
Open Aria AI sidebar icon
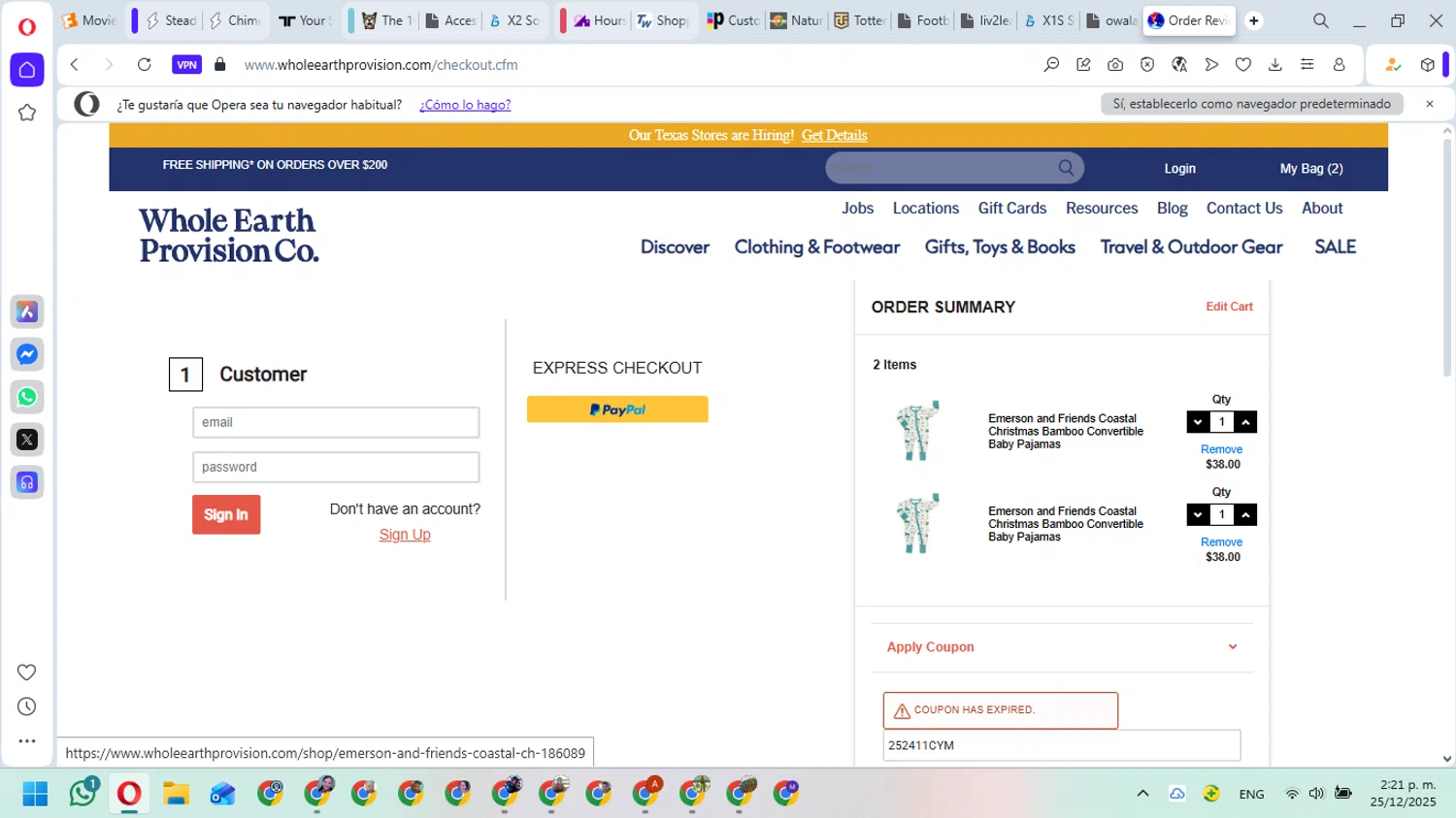tap(27, 311)
